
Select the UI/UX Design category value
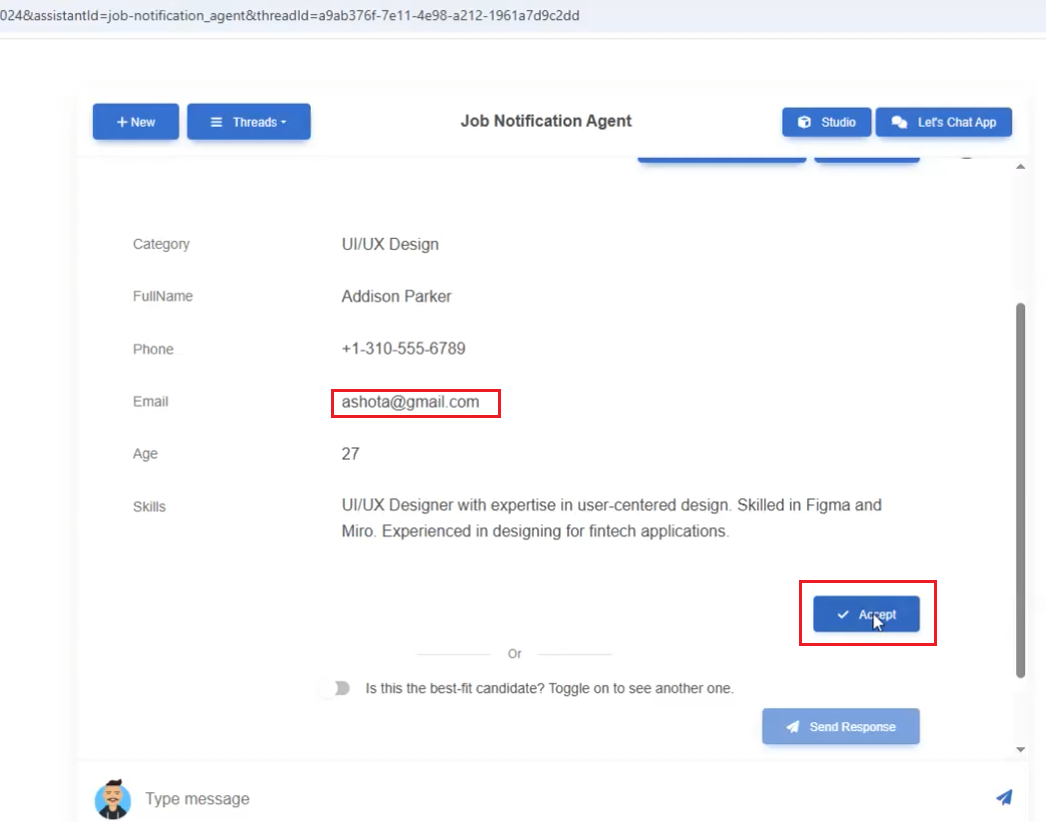390,244
